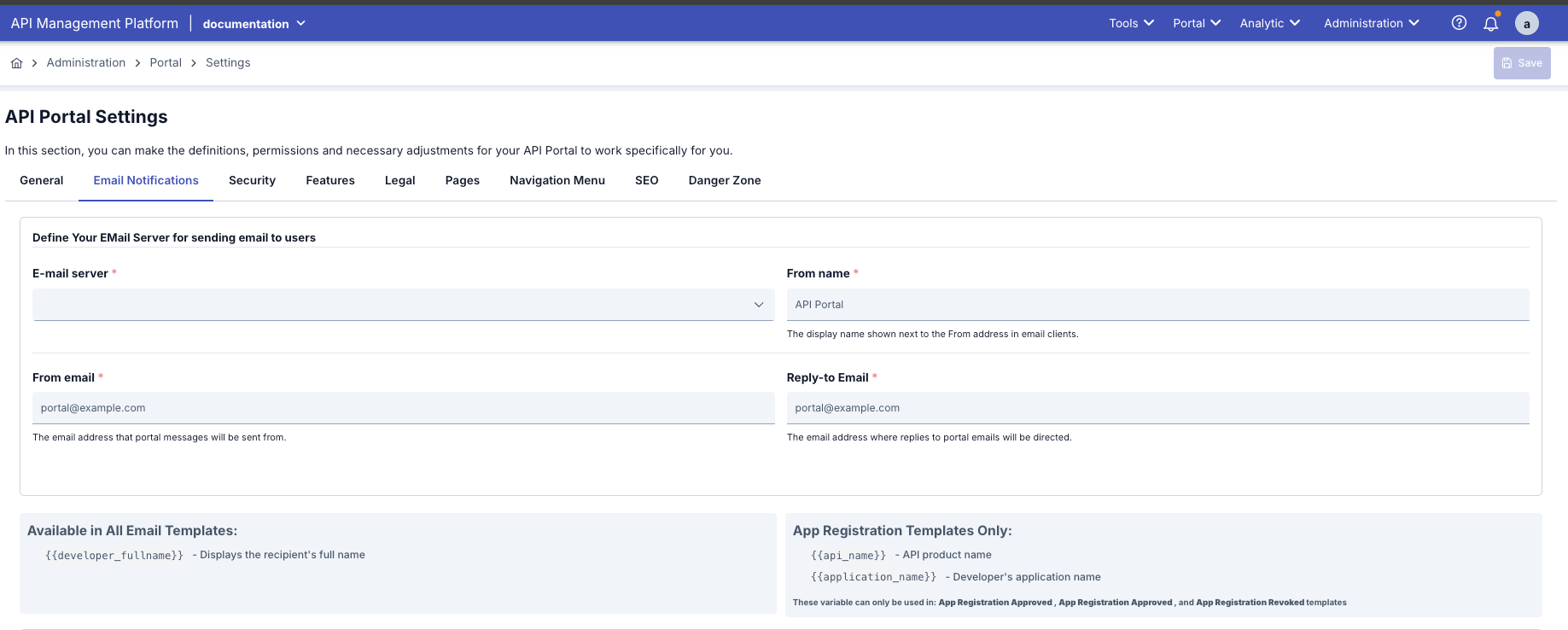Click the home icon in breadcrumb
Viewport: 1568px width, 630px height.
pyautogui.click(x=16, y=63)
